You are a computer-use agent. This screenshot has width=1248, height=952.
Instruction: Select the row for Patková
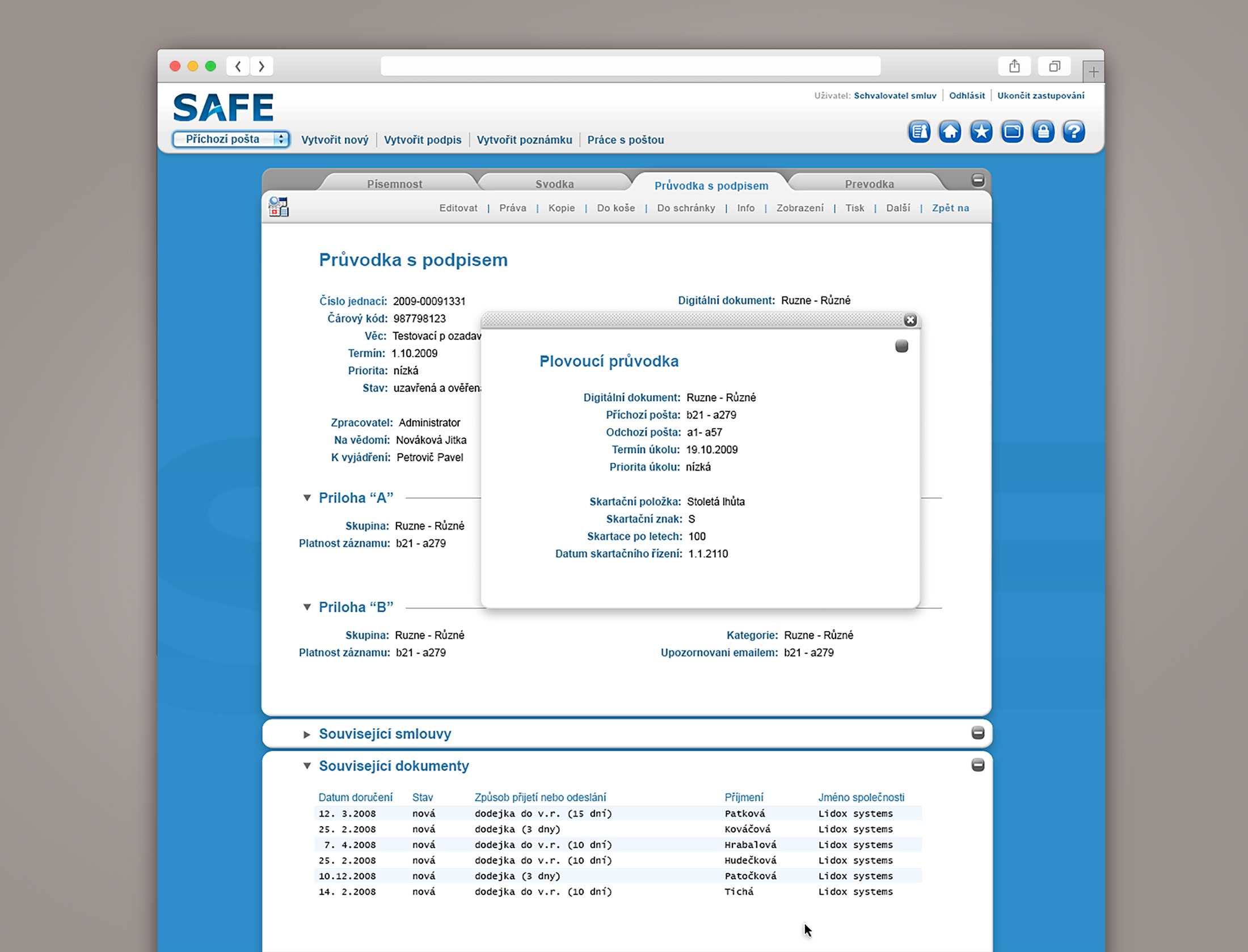[x=618, y=814]
